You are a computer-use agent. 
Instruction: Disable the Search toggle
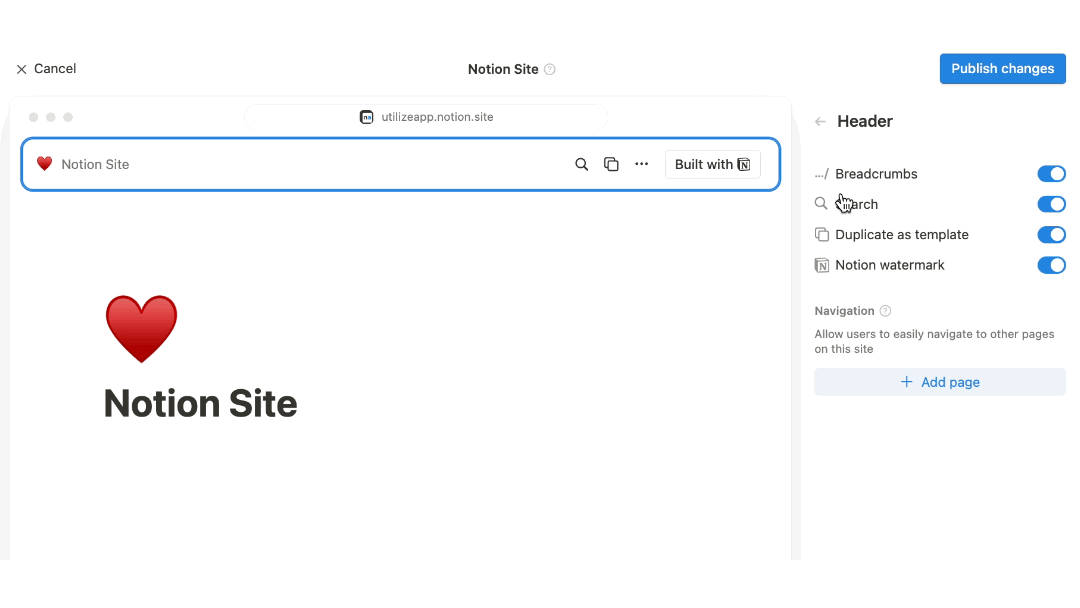(x=1051, y=205)
